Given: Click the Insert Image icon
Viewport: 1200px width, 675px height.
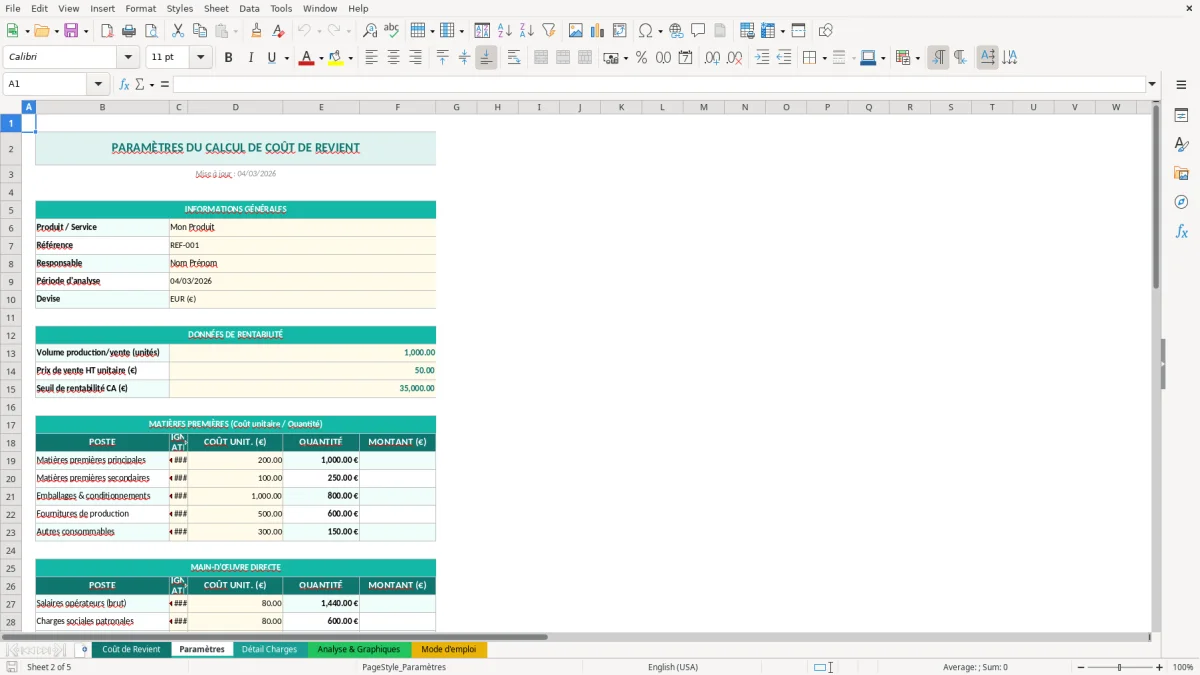Looking at the screenshot, I should coord(576,31).
